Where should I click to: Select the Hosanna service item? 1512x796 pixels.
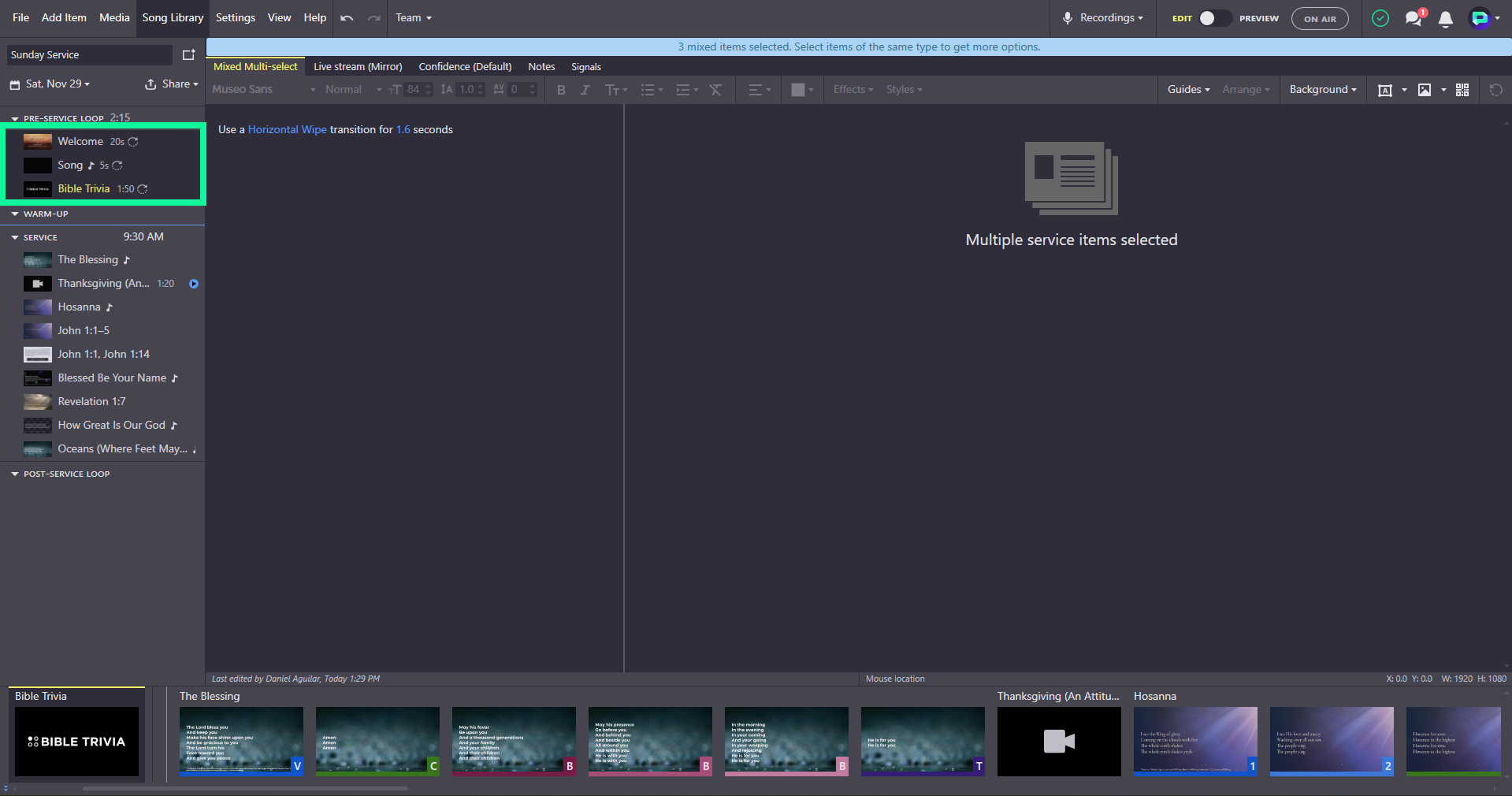[x=102, y=307]
